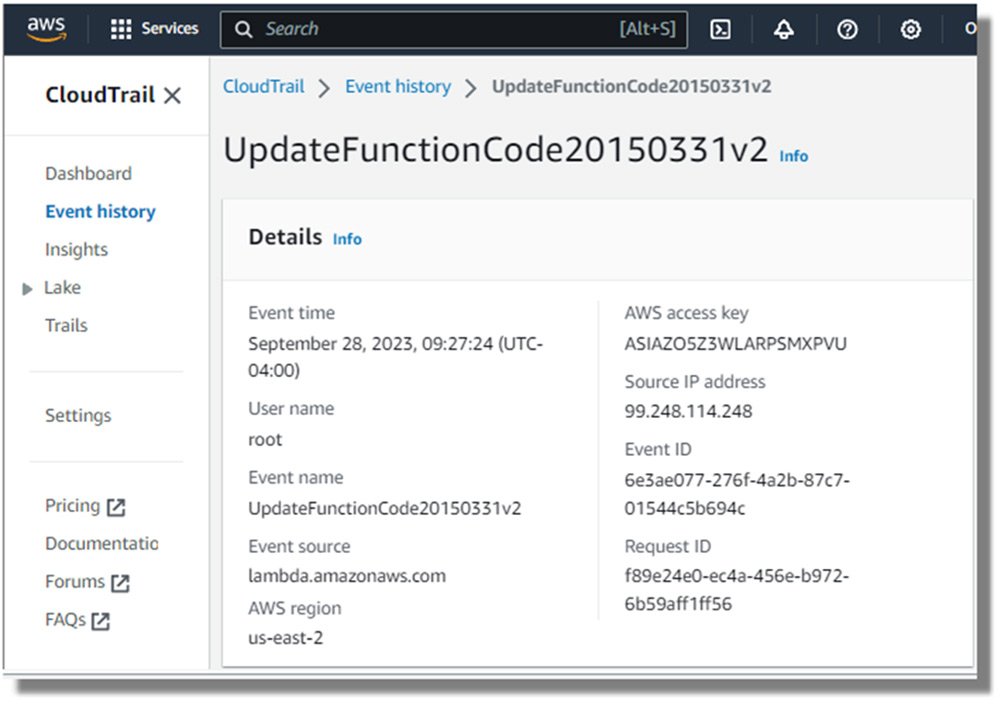Click Event history breadcrumb link
Image resolution: width=1000 pixels, height=704 pixels.
tap(398, 87)
